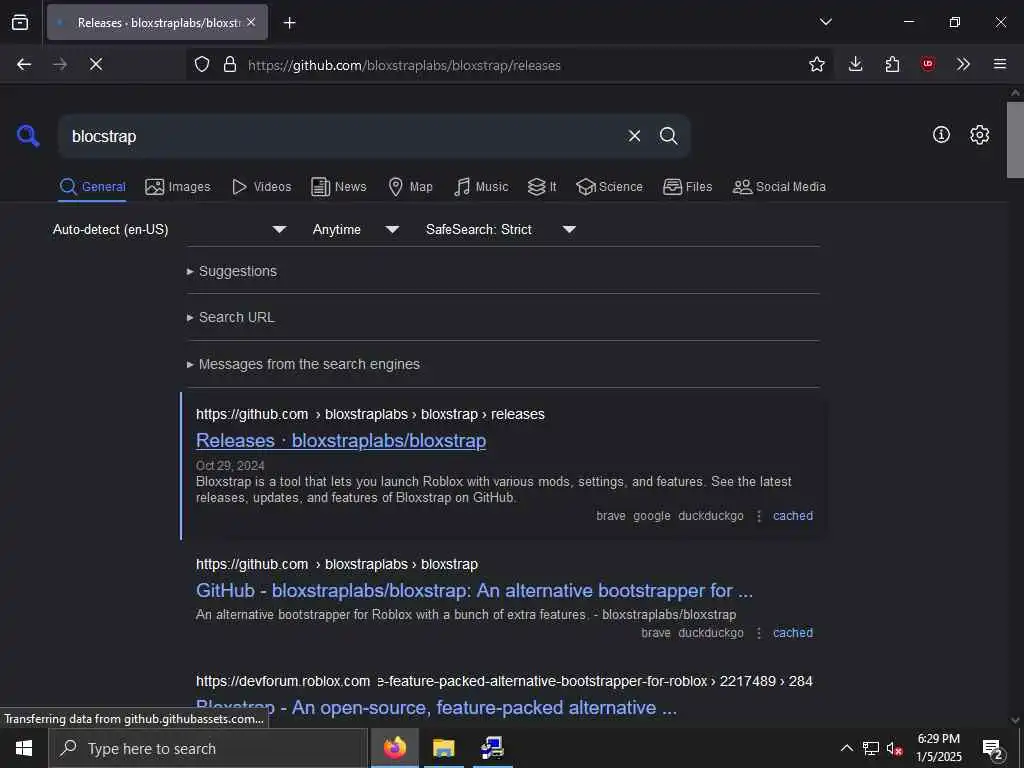This screenshot has height=768, width=1024.
Task: Switch to Map search category
Action: pyautogui.click(x=411, y=187)
